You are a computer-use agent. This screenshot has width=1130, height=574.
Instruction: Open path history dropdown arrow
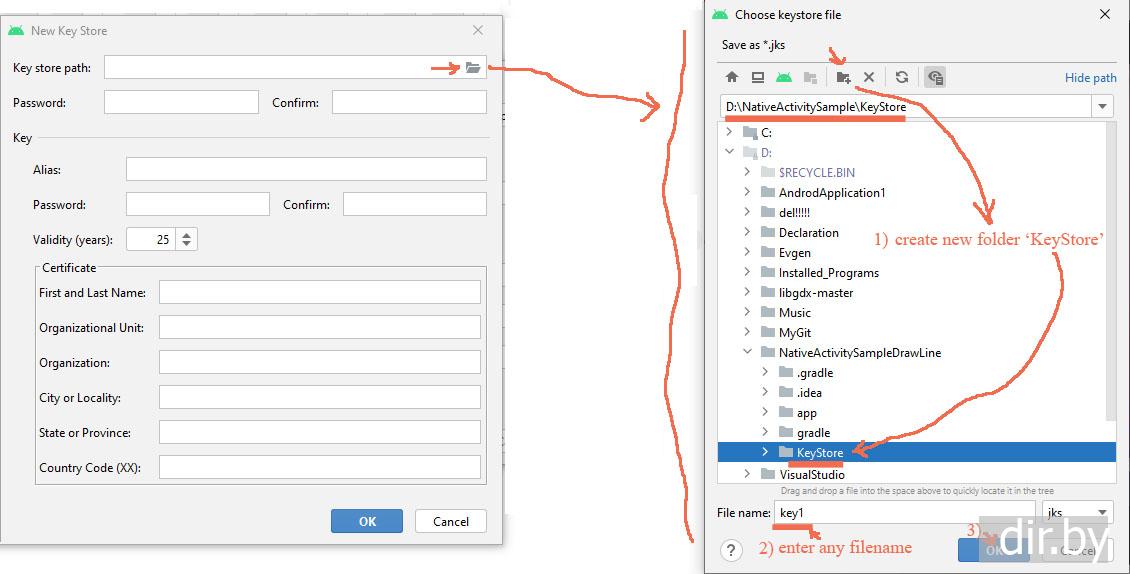1102,107
